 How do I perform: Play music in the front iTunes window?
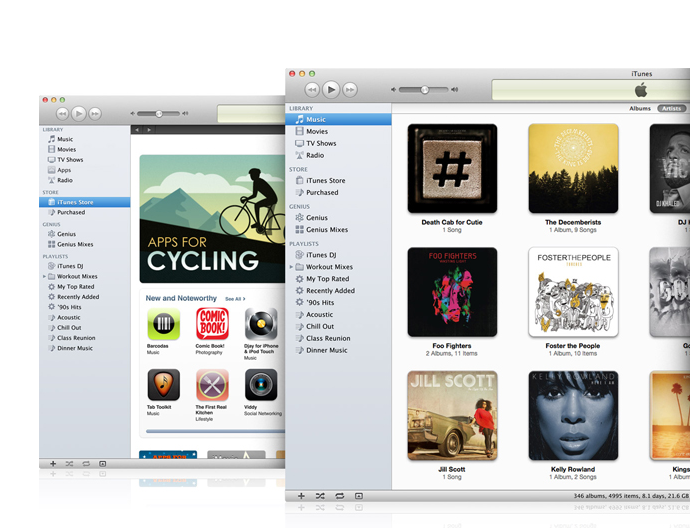point(331,90)
